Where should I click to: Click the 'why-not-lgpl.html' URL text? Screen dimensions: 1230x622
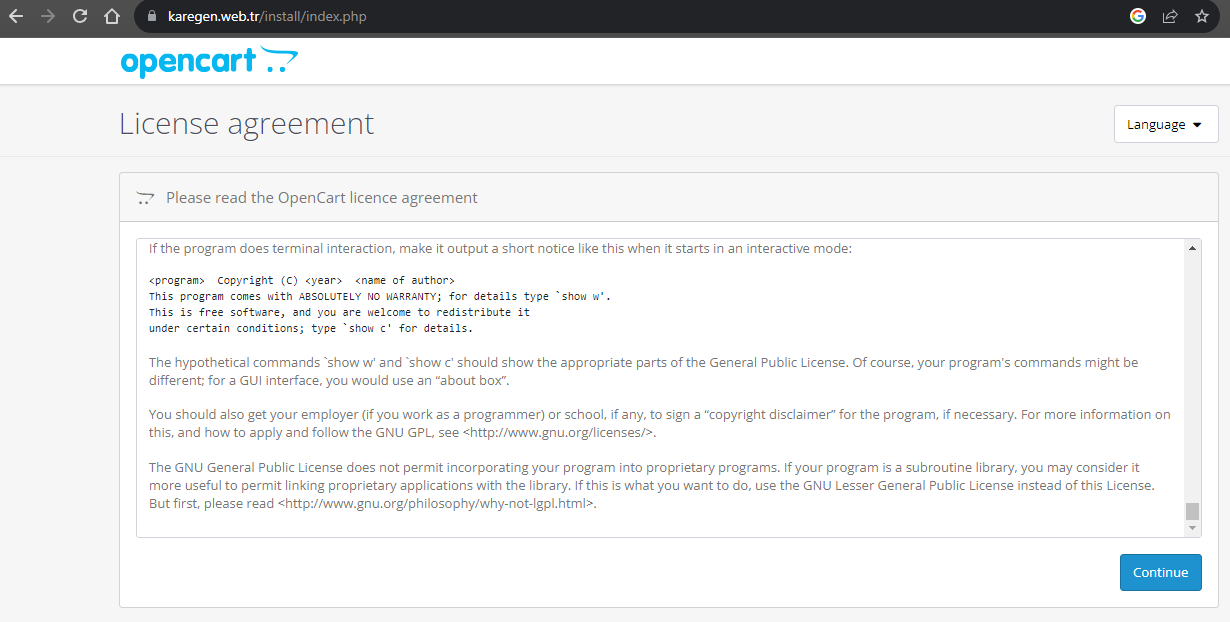536,503
